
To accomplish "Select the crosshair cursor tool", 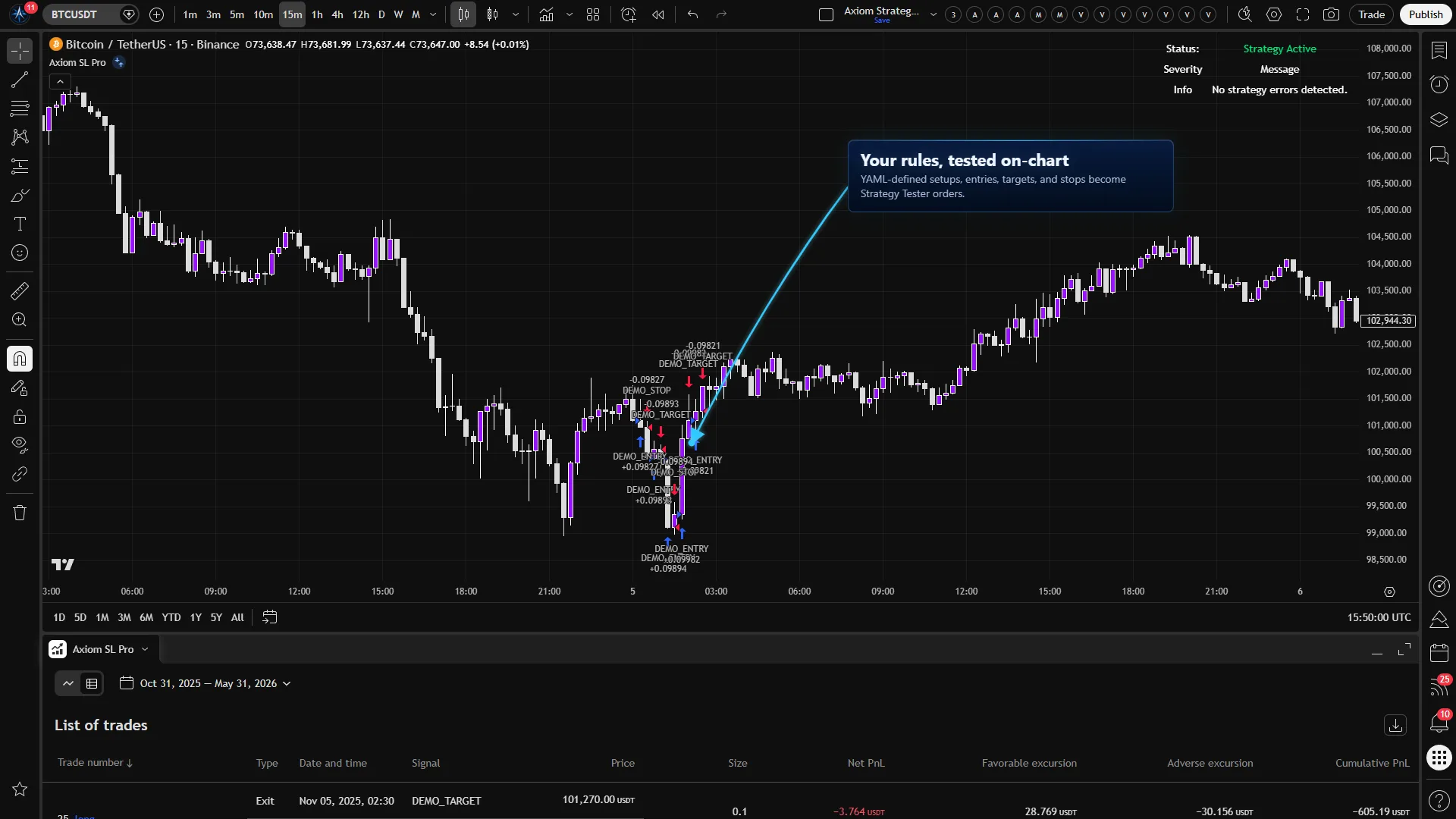I will (20, 51).
